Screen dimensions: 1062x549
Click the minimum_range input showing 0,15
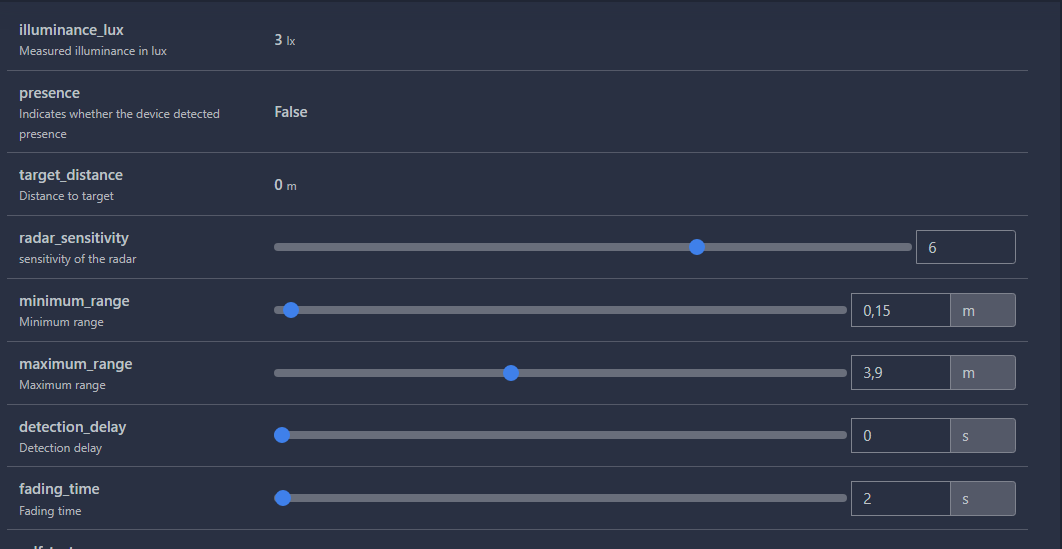[x=900, y=310]
